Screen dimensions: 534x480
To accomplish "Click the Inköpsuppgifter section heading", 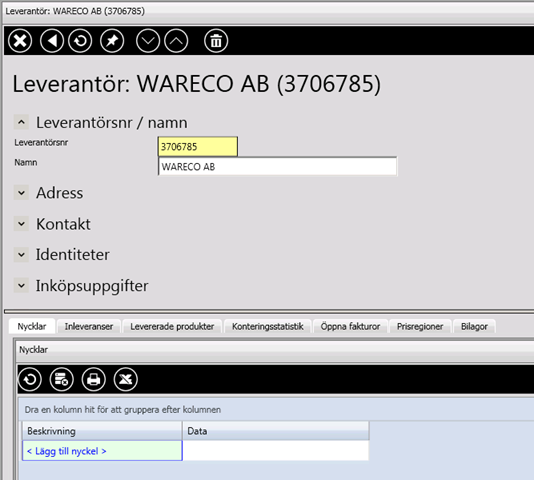I will 92,285.
